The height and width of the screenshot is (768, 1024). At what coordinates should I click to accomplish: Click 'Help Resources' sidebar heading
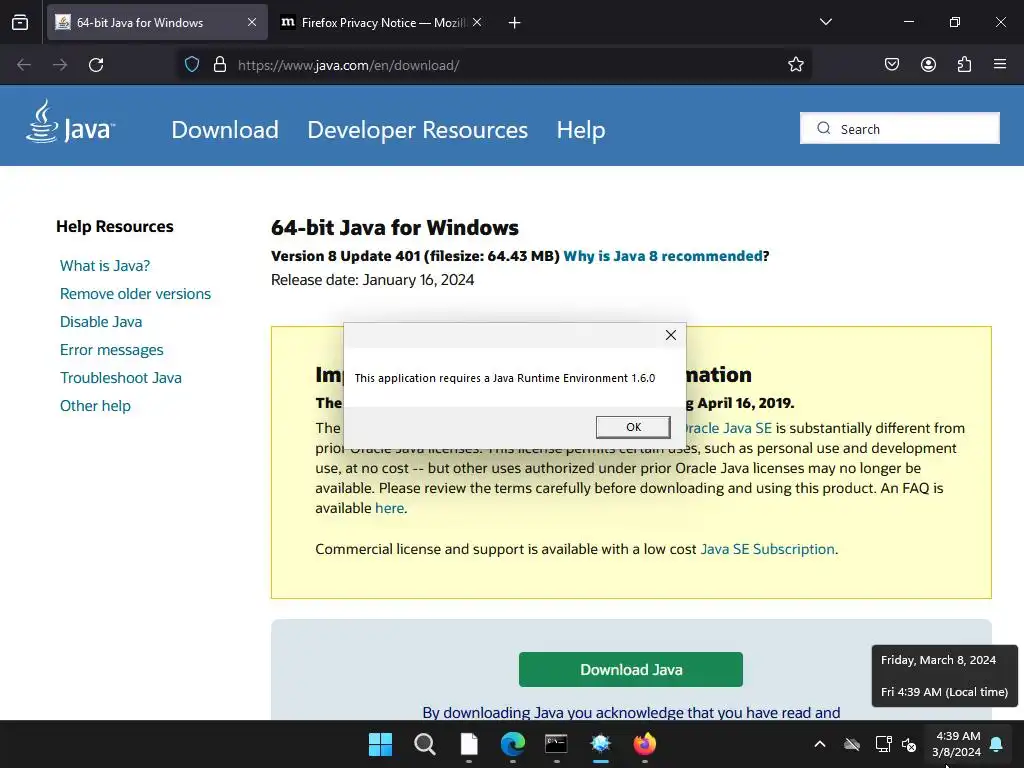115,227
